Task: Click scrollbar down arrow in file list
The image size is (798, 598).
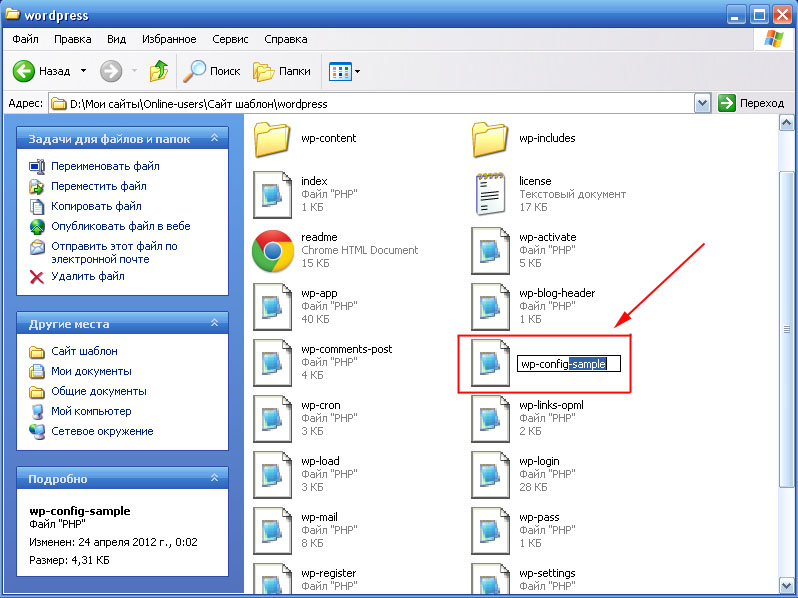Action: point(786,585)
